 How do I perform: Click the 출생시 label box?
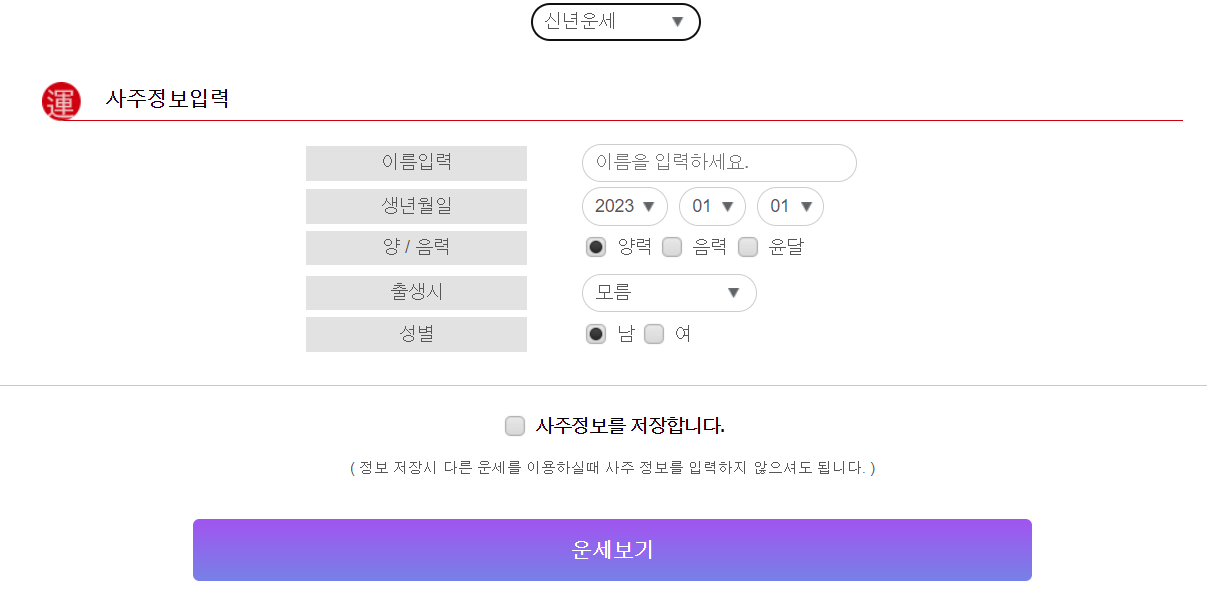[416, 292]
